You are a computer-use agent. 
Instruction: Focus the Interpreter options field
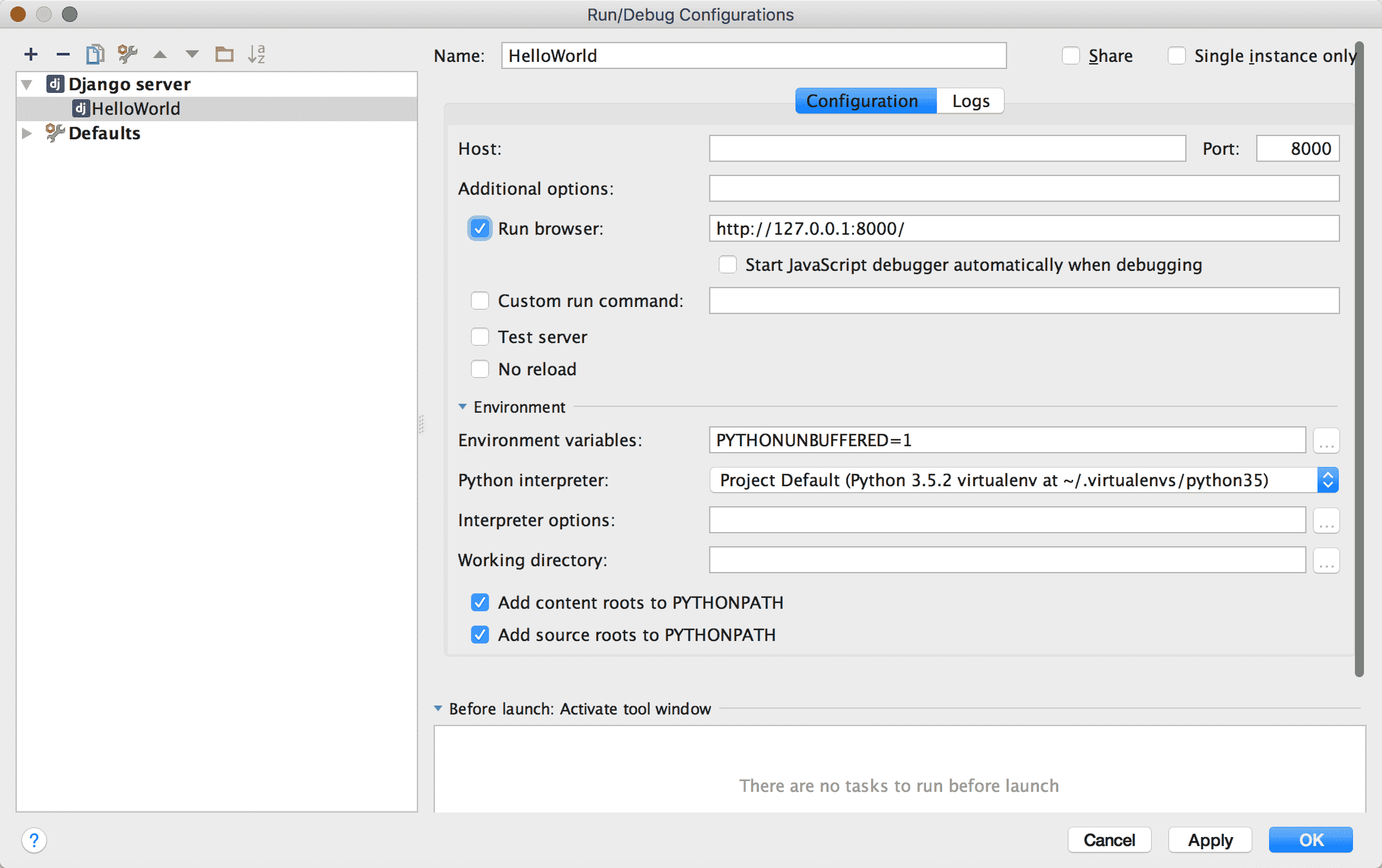(x=1007, y=520)
